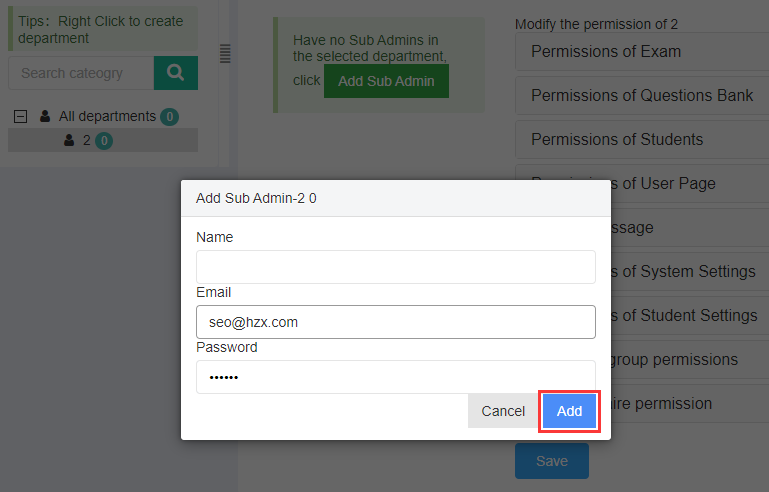Click the magnifier search category button
This screenshot has height=492, width=769.
176,73
